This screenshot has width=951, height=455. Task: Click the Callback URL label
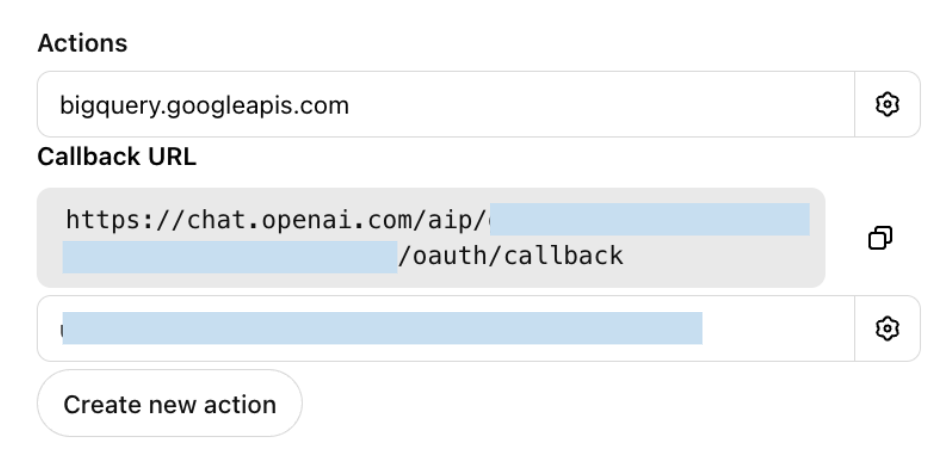(x=116, y=157)
